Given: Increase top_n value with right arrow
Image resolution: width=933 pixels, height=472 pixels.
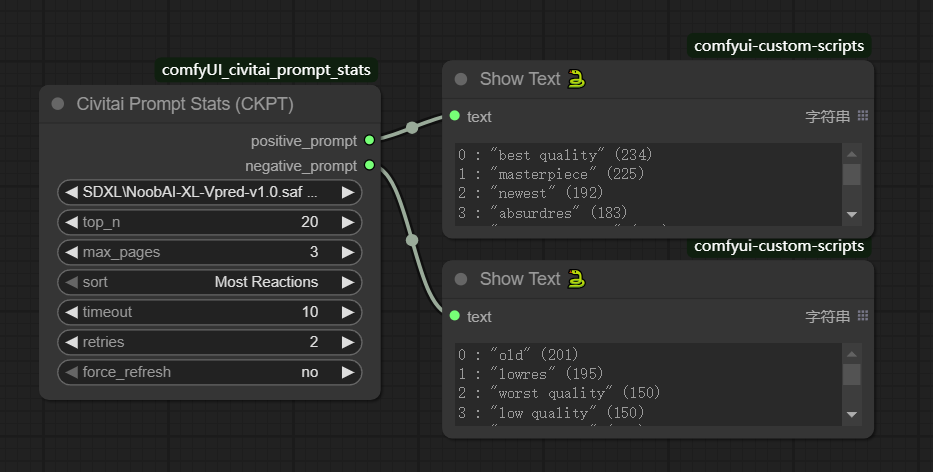Looking at the screenshot, I should click(348, 222).
